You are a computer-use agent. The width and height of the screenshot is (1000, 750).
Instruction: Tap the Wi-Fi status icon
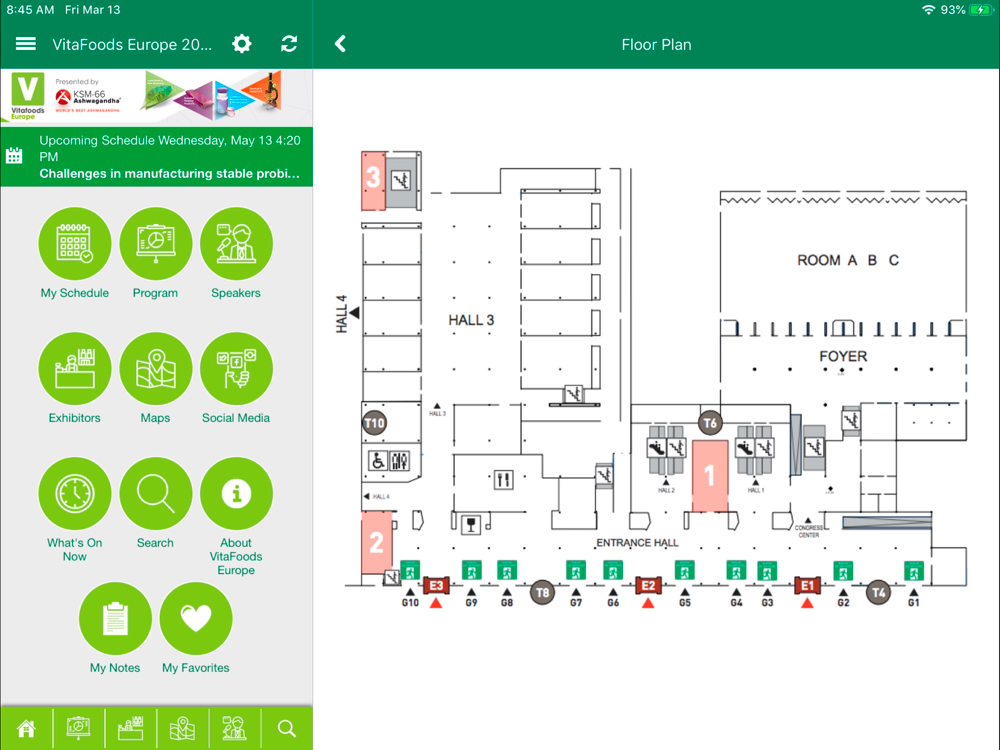click(929, 10)
